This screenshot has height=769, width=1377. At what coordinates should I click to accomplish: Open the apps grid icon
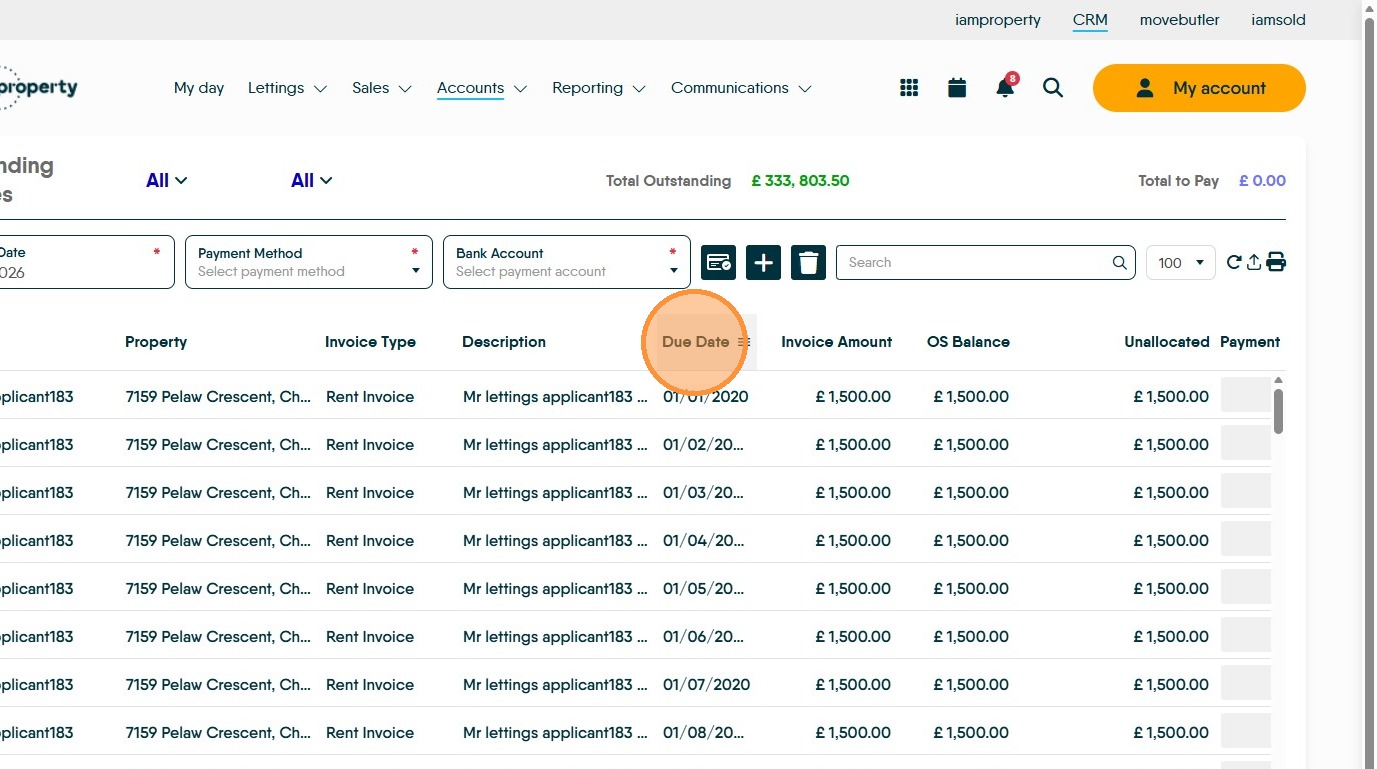tap(909, 88)
